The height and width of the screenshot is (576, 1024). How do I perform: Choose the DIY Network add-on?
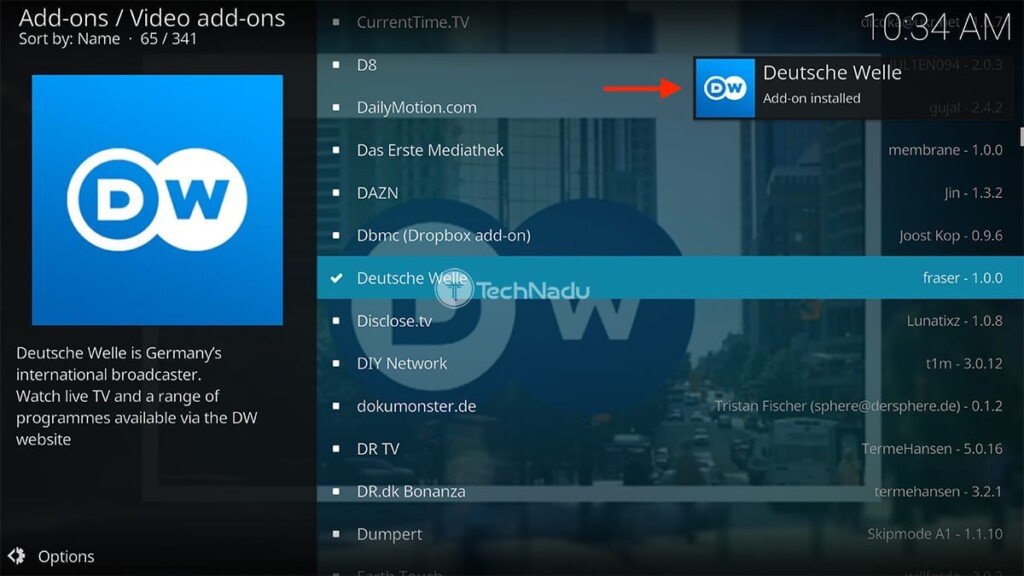tap(670, 363)
